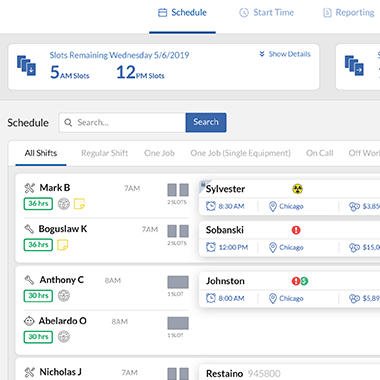
Task: Click the calendar icon beside Schedule tab
Action: (x=162, y=13)
